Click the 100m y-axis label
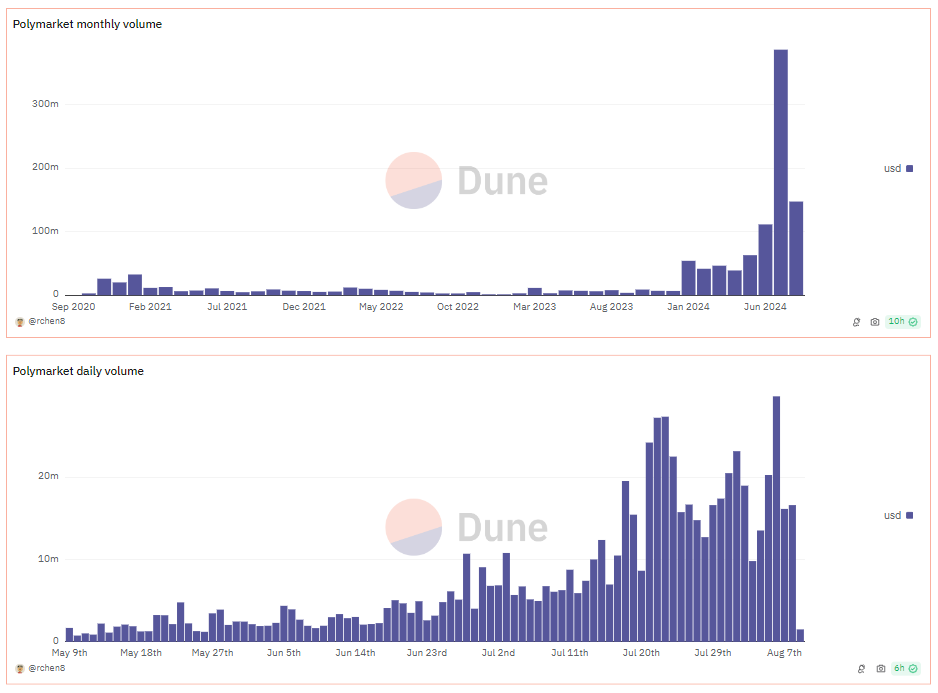 pyautogui.click(x=45, y=231)
